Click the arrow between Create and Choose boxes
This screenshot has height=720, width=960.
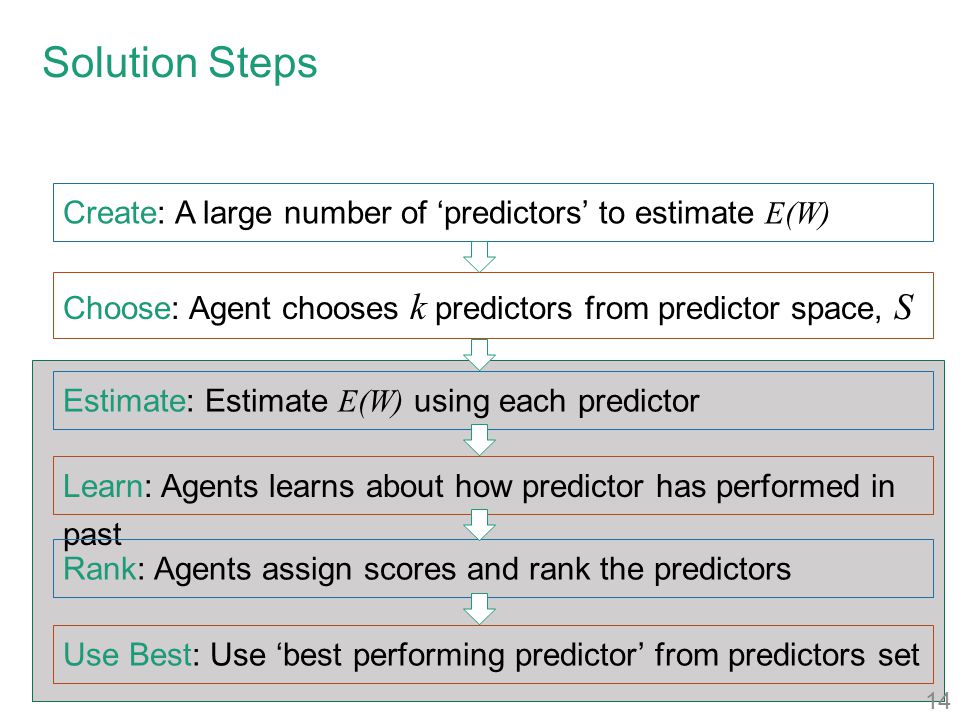point(479,257)
